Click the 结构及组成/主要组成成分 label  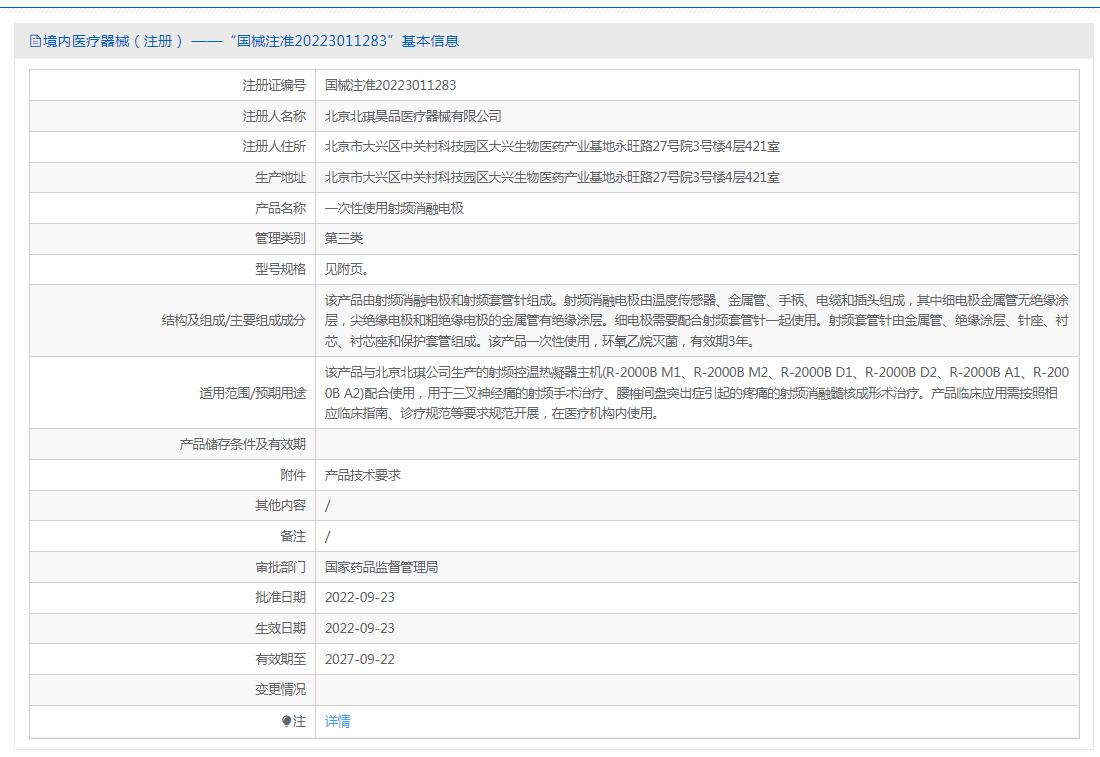233,320
